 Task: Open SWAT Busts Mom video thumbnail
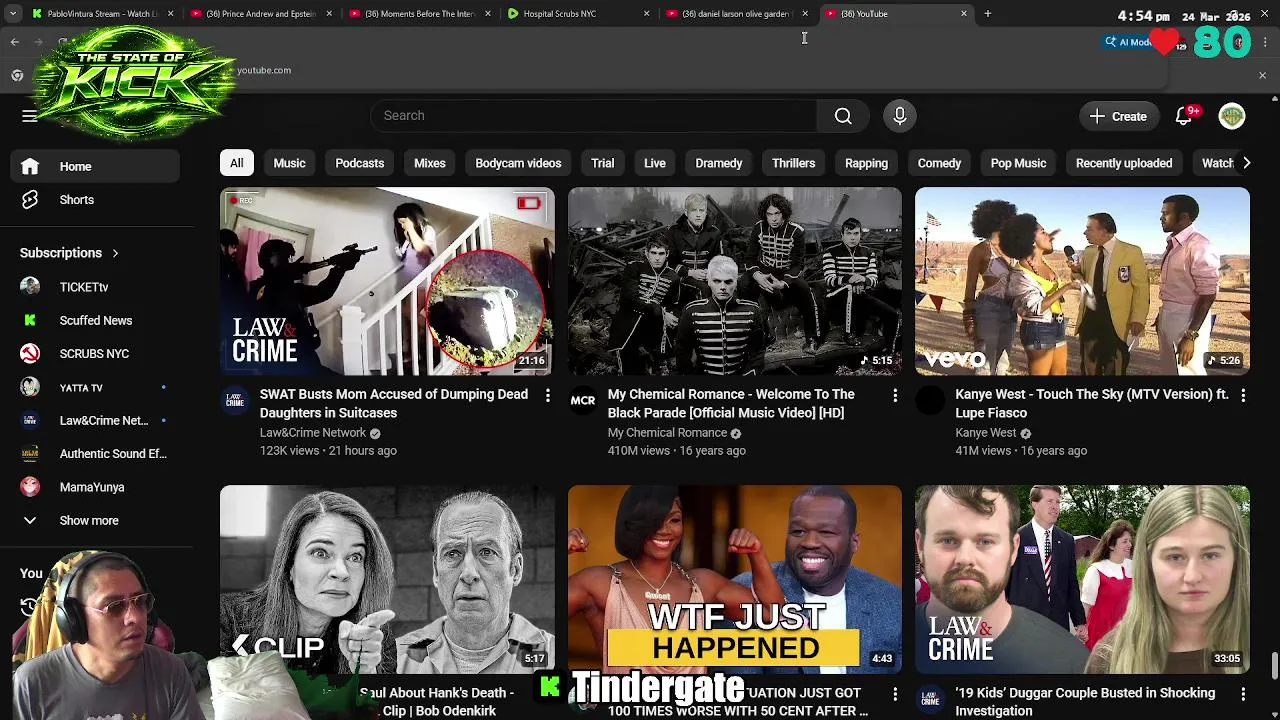click(387, 281)
